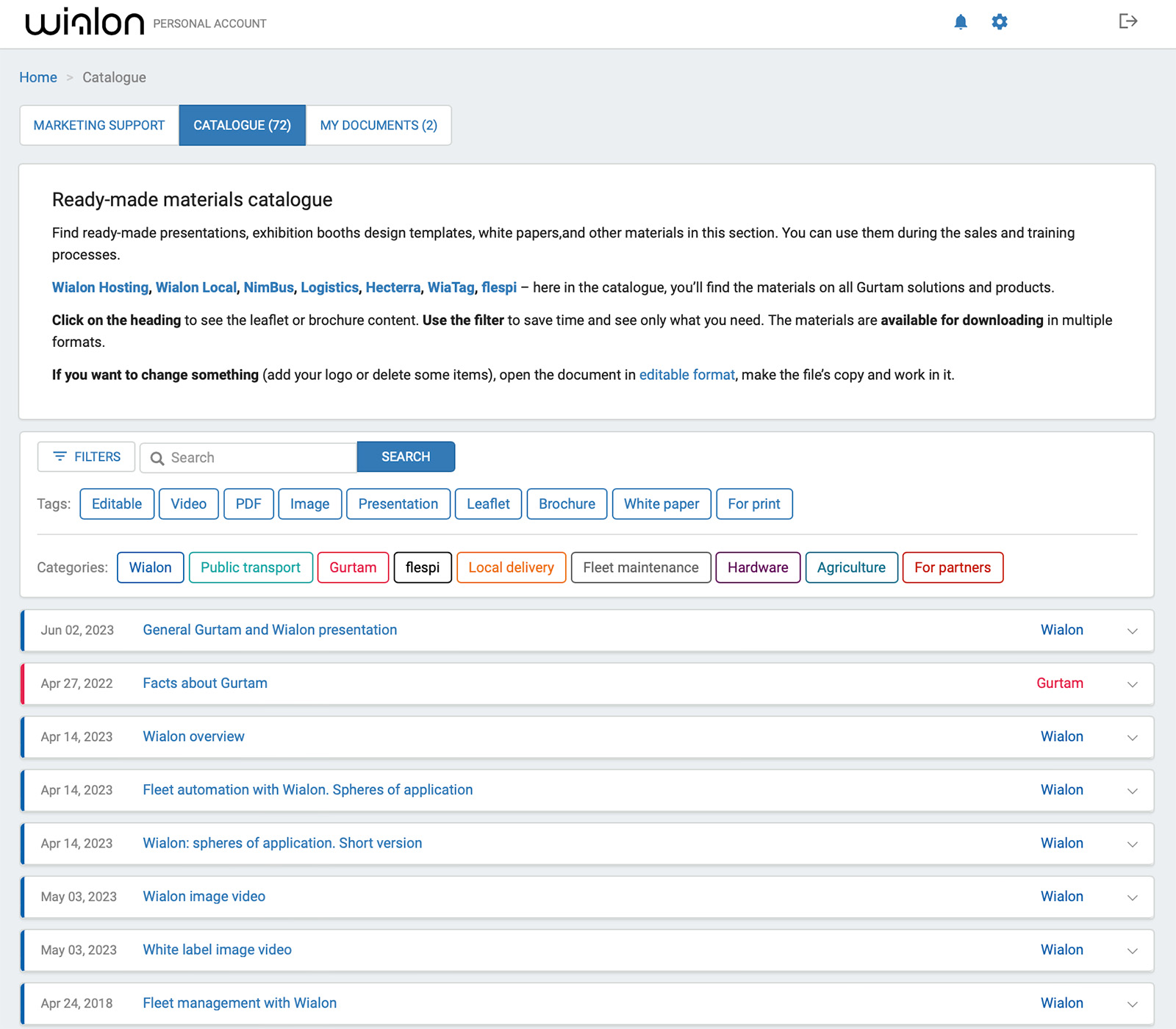Expand the Fleet management with Wialon entry
Viewport: 1176px width, 1029px height.
[x=1130, y=1003]
